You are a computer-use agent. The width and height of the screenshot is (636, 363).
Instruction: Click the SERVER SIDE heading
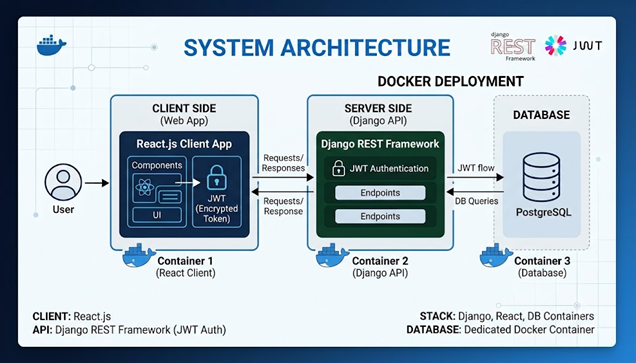click(378, 108)
